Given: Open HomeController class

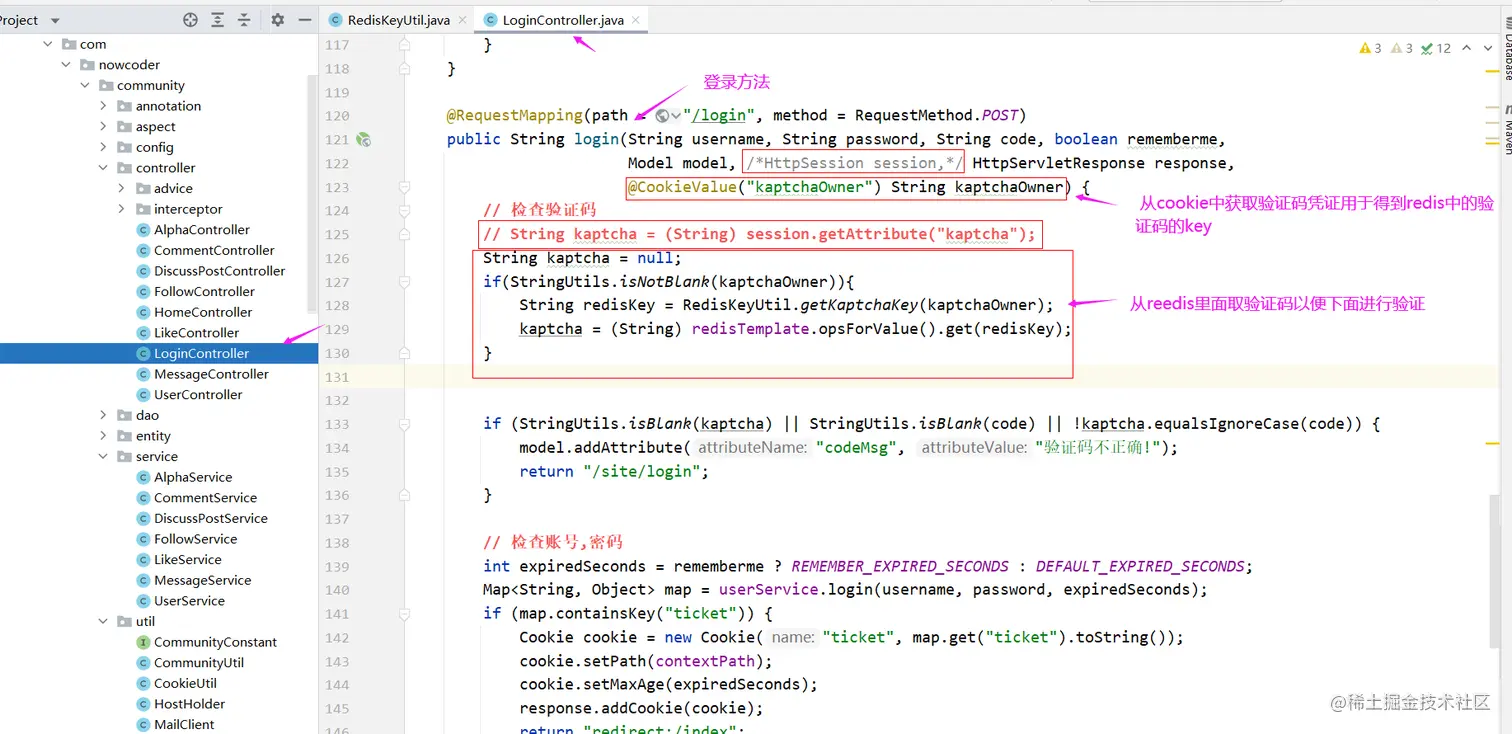Looking at the screenshot, I should pyautogui.click(x=203, y=312).
